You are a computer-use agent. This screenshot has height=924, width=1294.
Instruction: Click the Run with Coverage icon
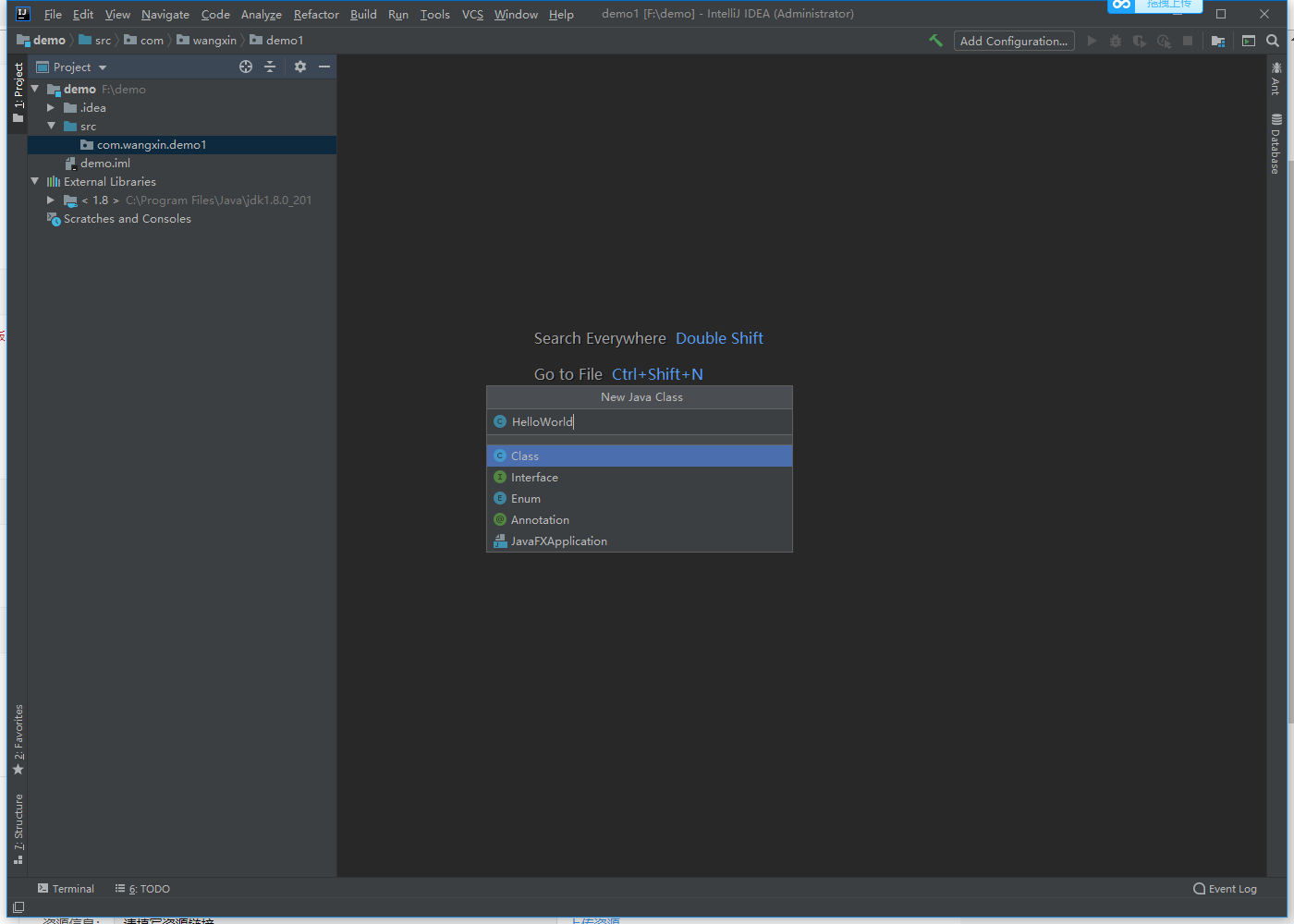point(1140,41)
